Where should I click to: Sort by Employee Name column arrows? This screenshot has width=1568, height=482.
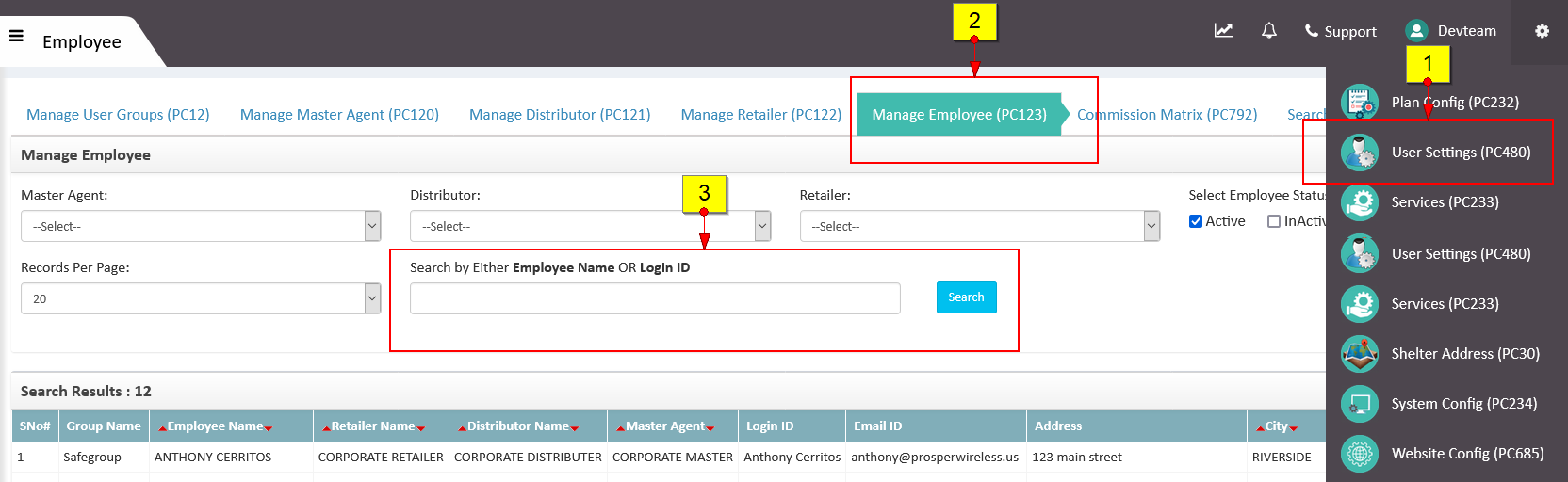(x=216, y=426)
